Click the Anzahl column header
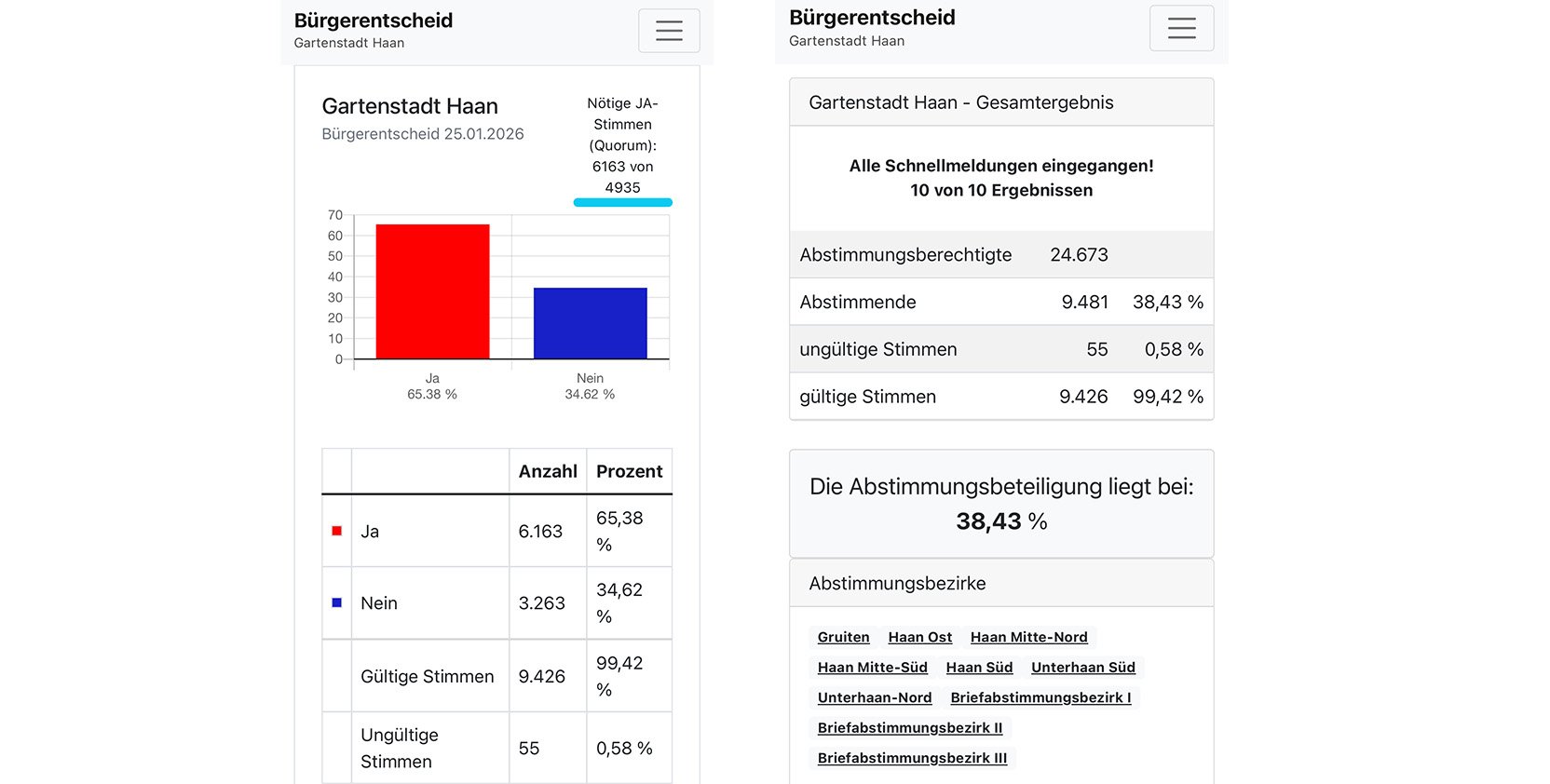This screenshot has height=784, width=1550. point(548,471)
